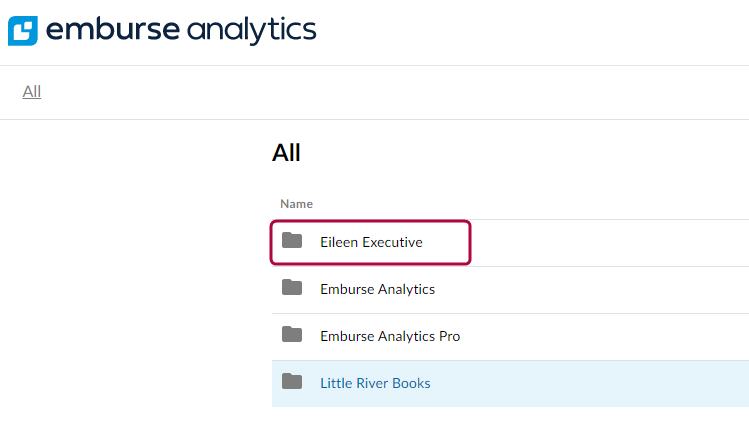749x436 pixels.
Task: Click blank area of the Emburse Analytics Pro row
Action: click(604, 337)
